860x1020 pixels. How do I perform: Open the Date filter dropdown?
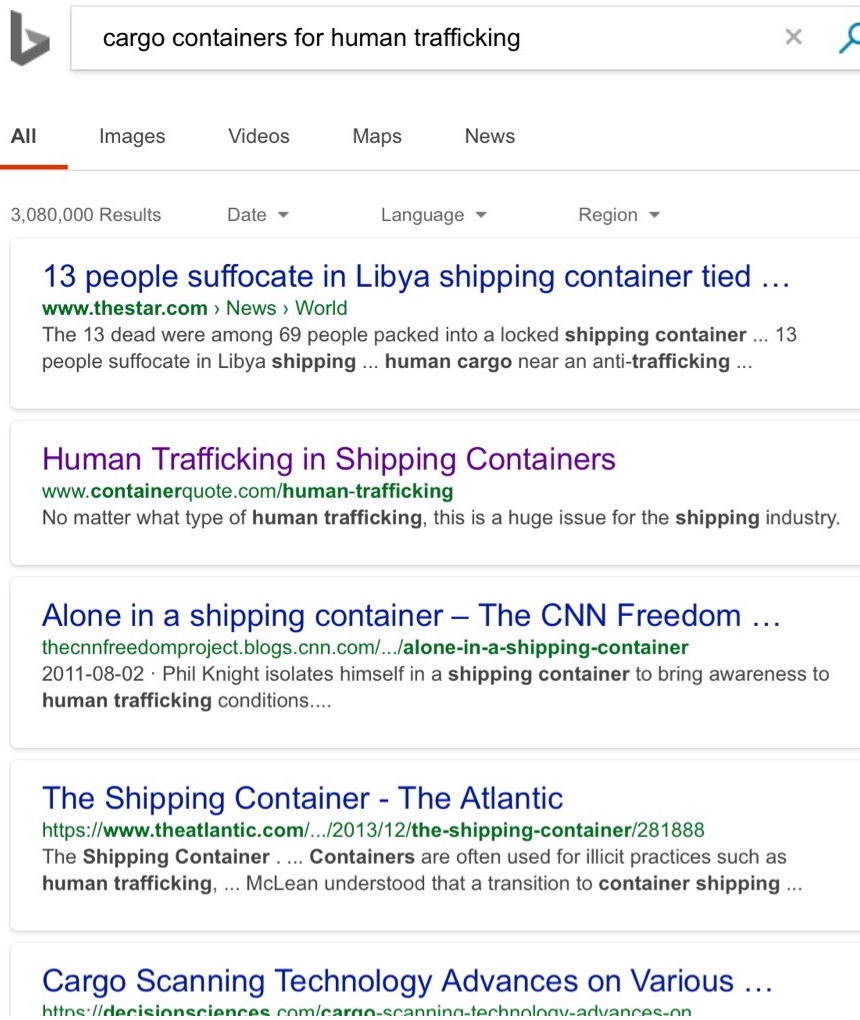[258, 215]
